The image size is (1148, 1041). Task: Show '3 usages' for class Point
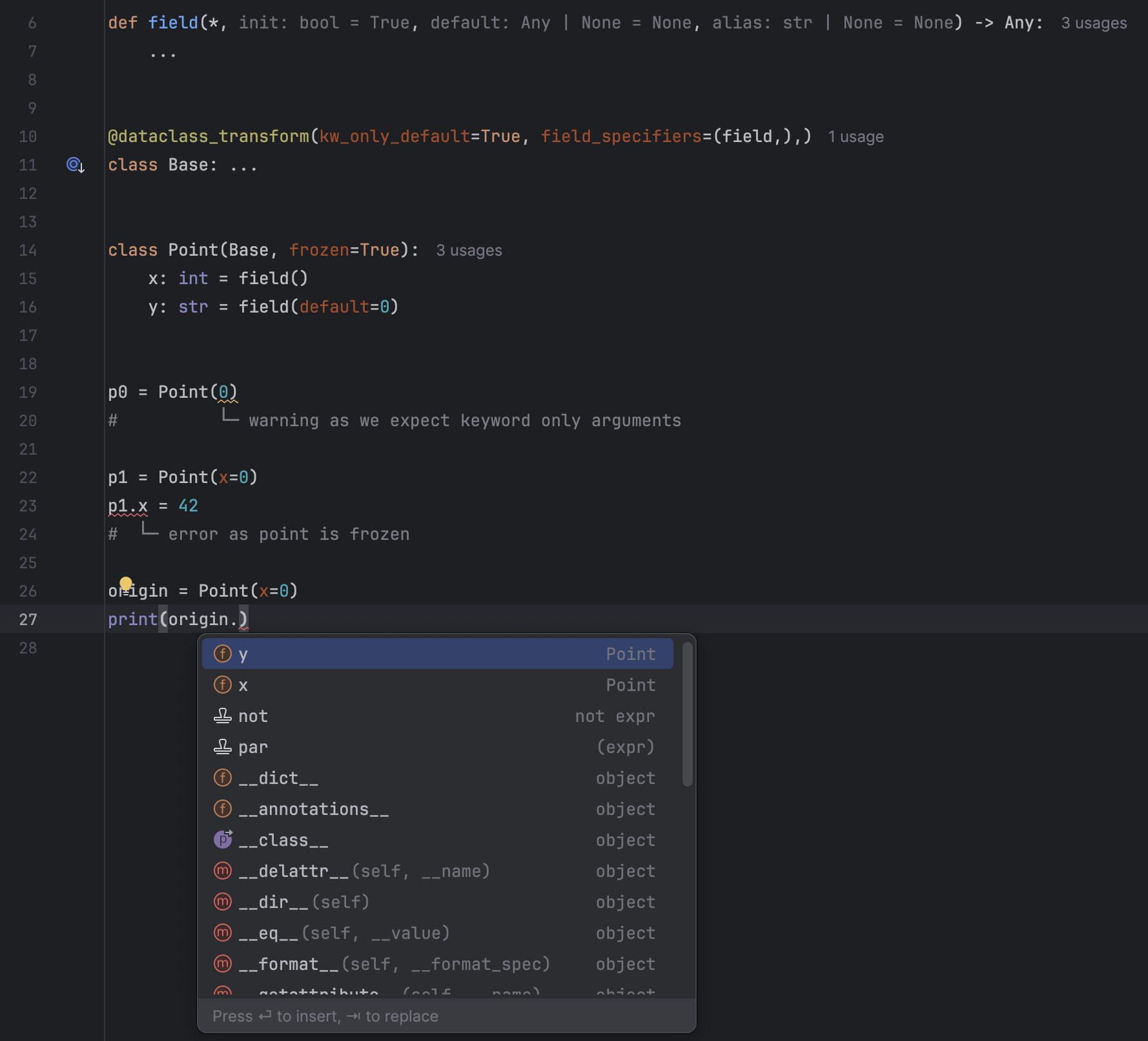click(x=469, y=251)
